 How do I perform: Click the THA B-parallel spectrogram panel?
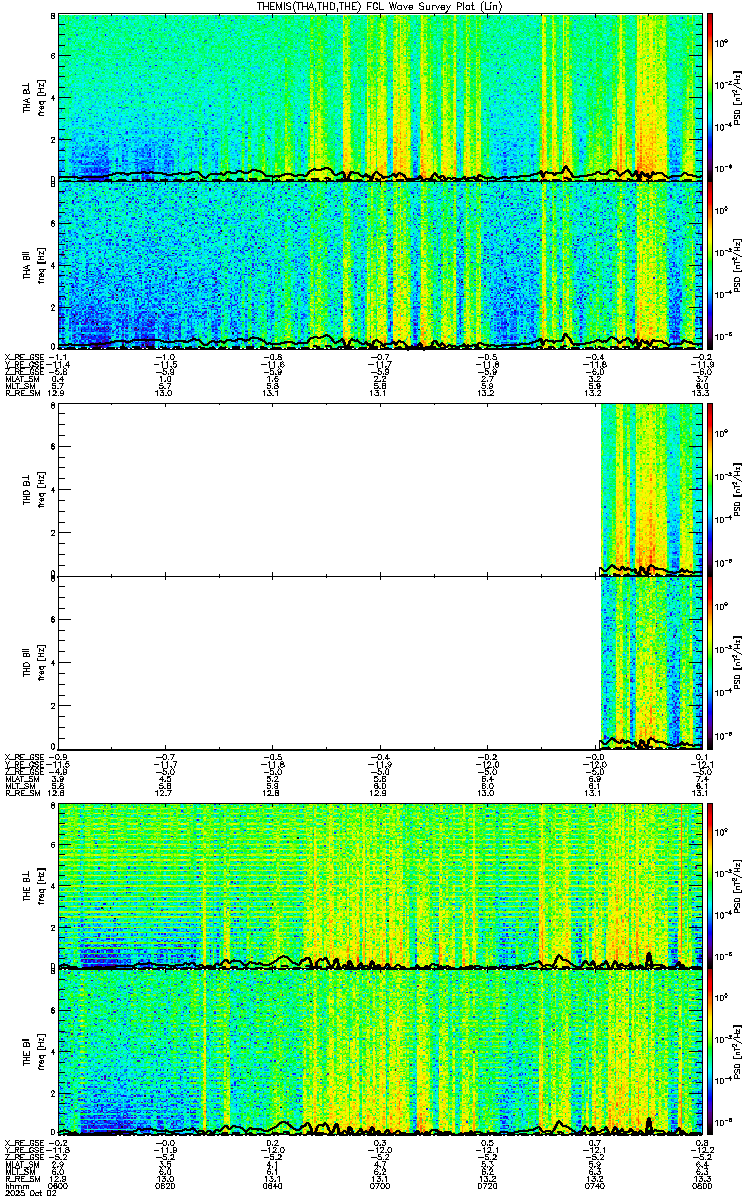pyautogui.click(x=381, y=264)
